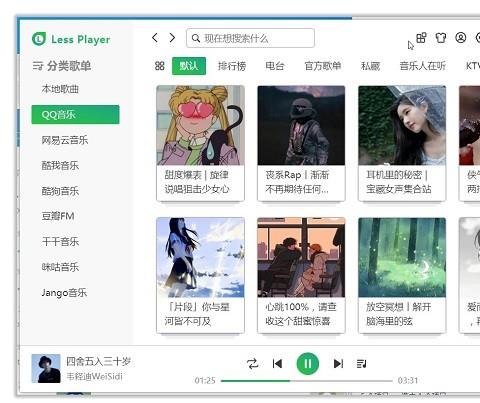The image size is (480, 403).
Task: Click the song title 四舍五入三十岁
Action: (98, 361)
